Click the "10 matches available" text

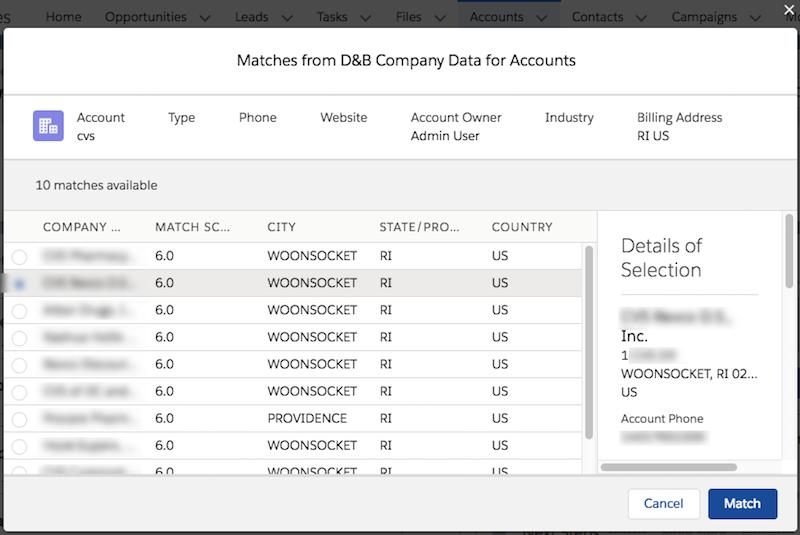click(96, 185)
